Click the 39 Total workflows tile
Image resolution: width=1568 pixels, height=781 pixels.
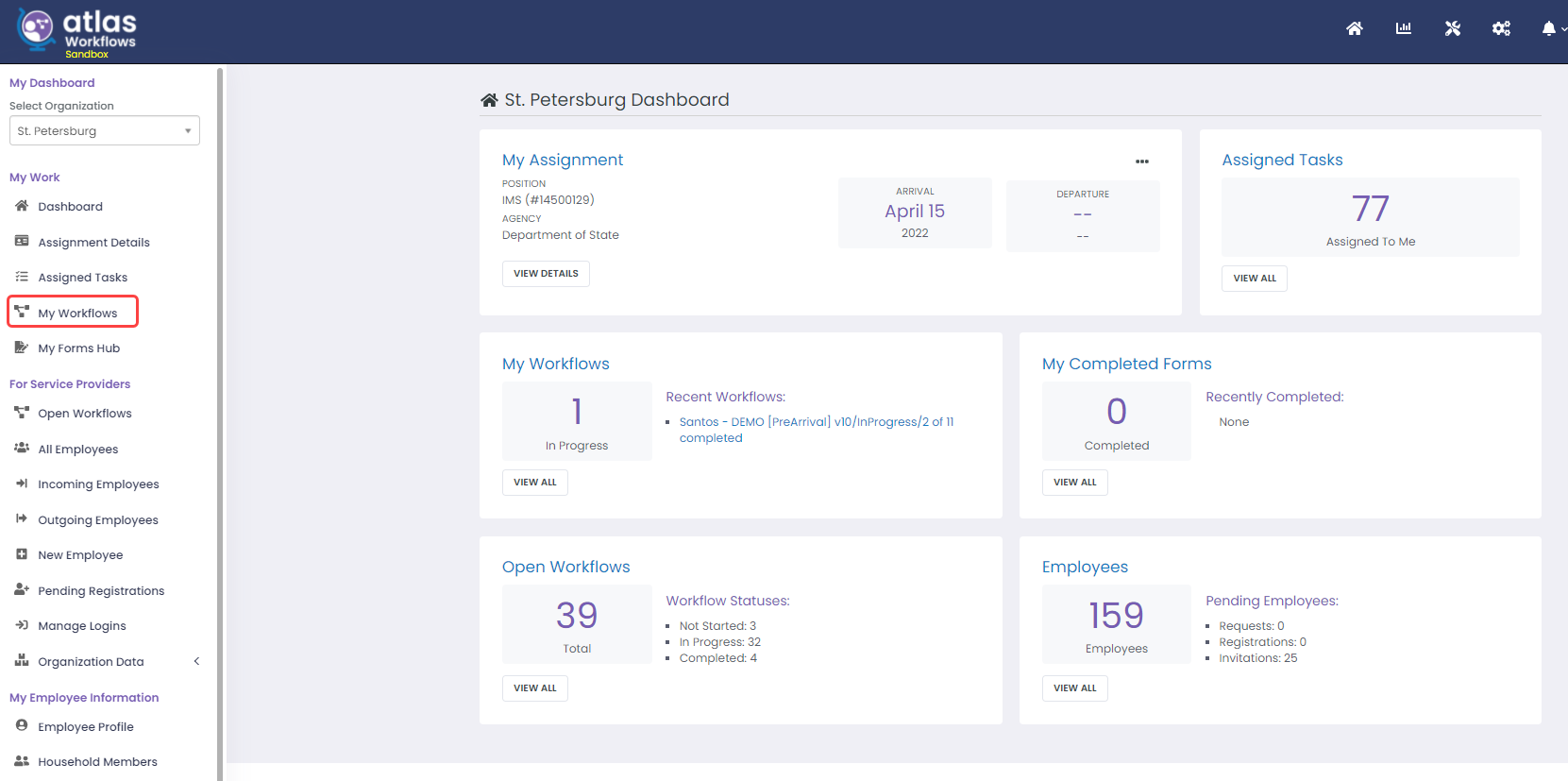click(577, 624)
